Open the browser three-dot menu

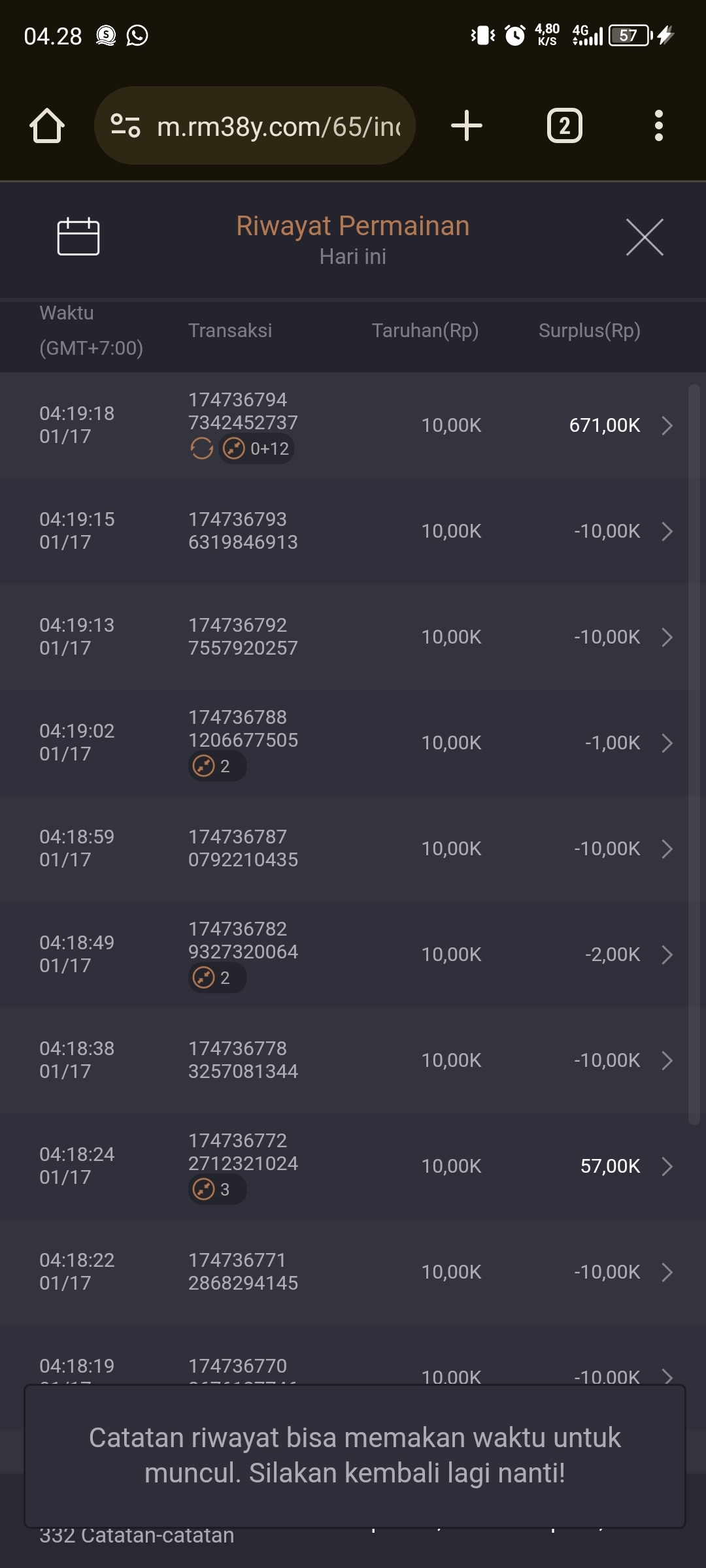point(658,125)
